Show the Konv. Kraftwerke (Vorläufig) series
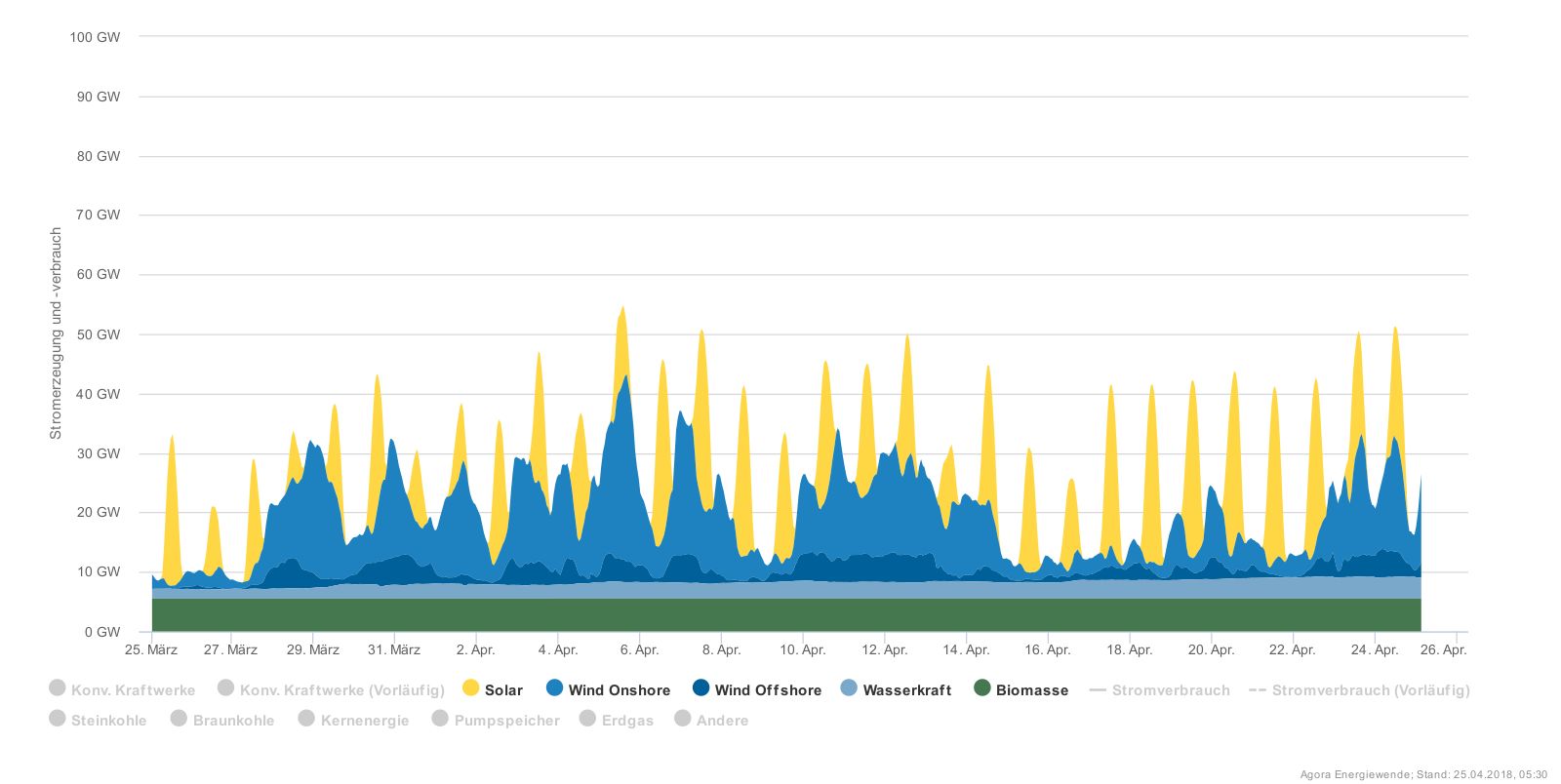 (x=341, y=690)
